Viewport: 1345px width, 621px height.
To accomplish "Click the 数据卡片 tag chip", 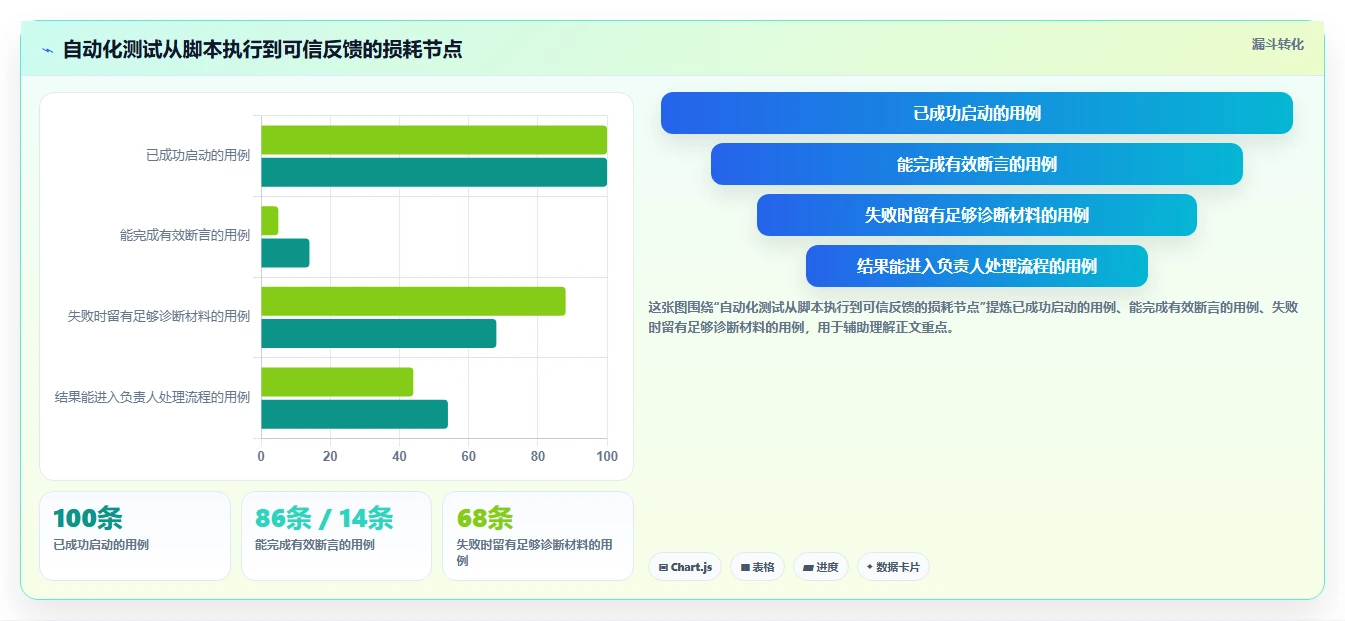I will point(893,567).
